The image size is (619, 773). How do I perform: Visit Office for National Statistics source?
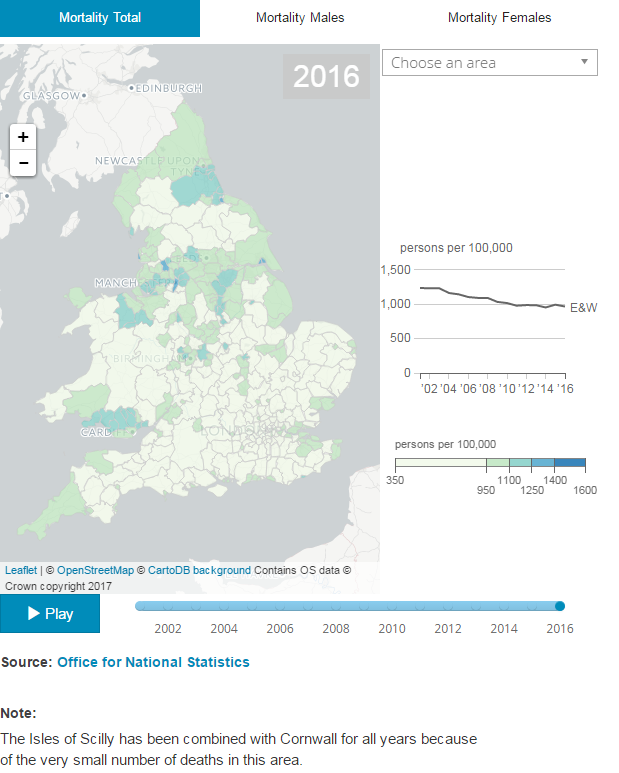(x=153, y=662)
